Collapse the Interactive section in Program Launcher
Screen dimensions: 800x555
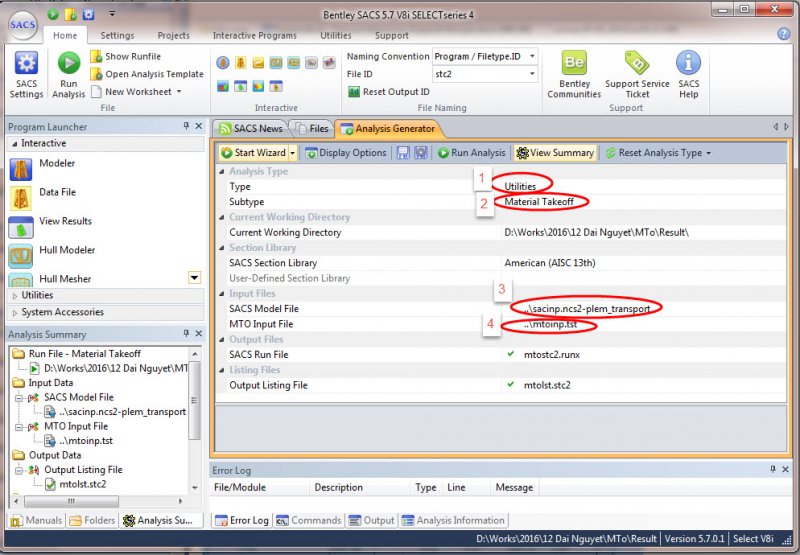coord(14,143)
